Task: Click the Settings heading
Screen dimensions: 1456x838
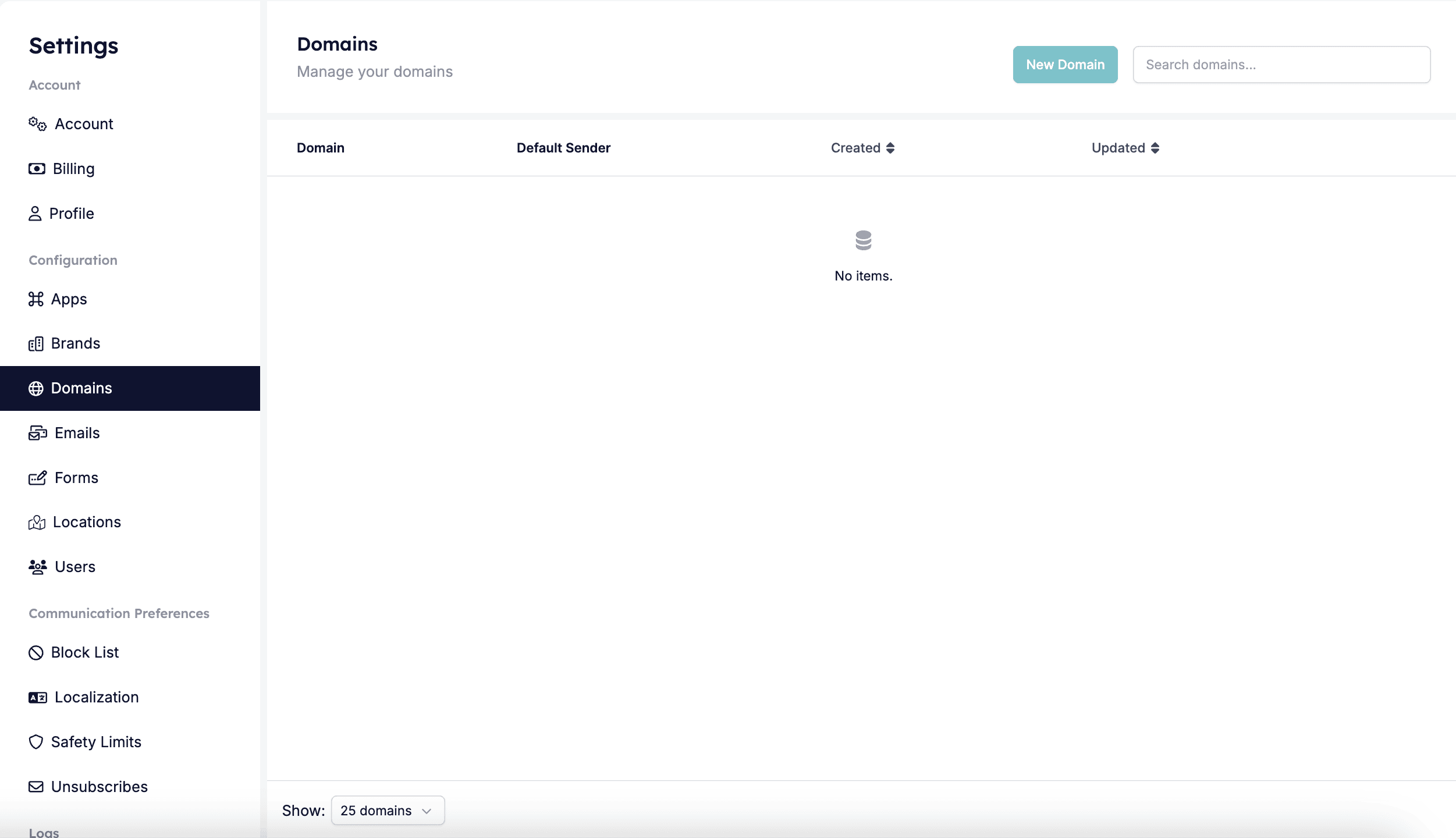Action: tap(73, 45)
